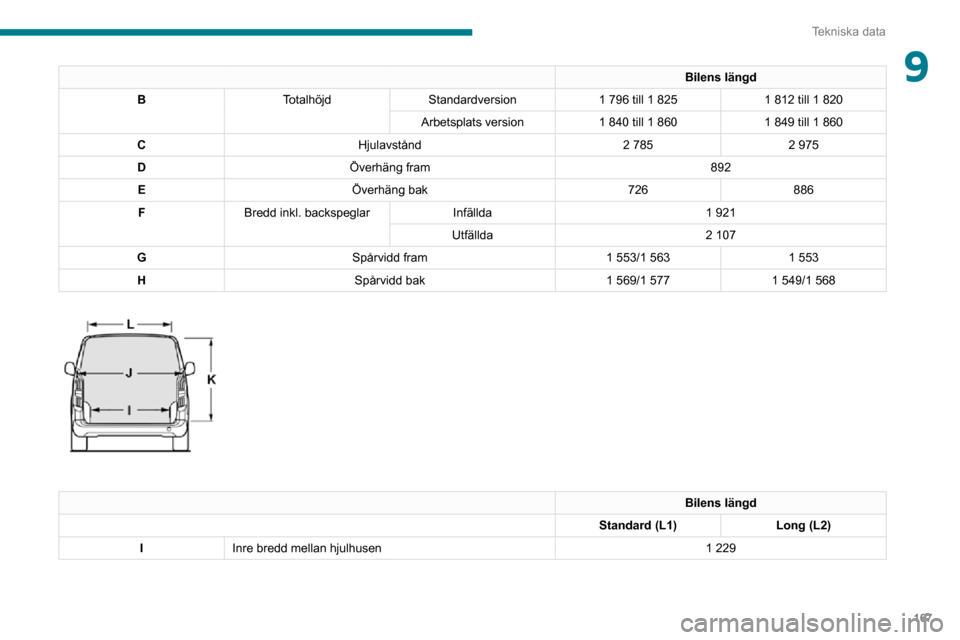Click the wheelbase value "2 785"
This screenshot has height=640, width=960.
pos(638,145)
